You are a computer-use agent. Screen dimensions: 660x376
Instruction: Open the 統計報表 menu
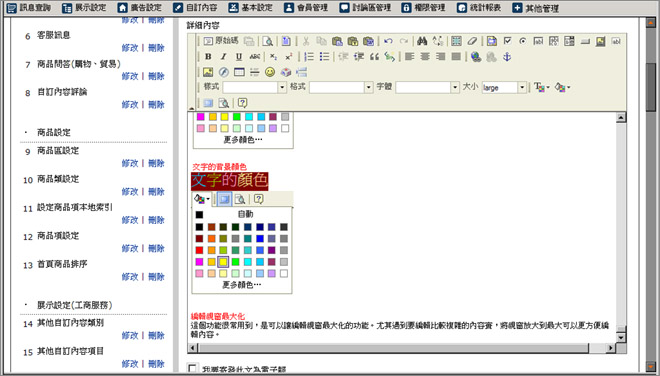(479, 8)
